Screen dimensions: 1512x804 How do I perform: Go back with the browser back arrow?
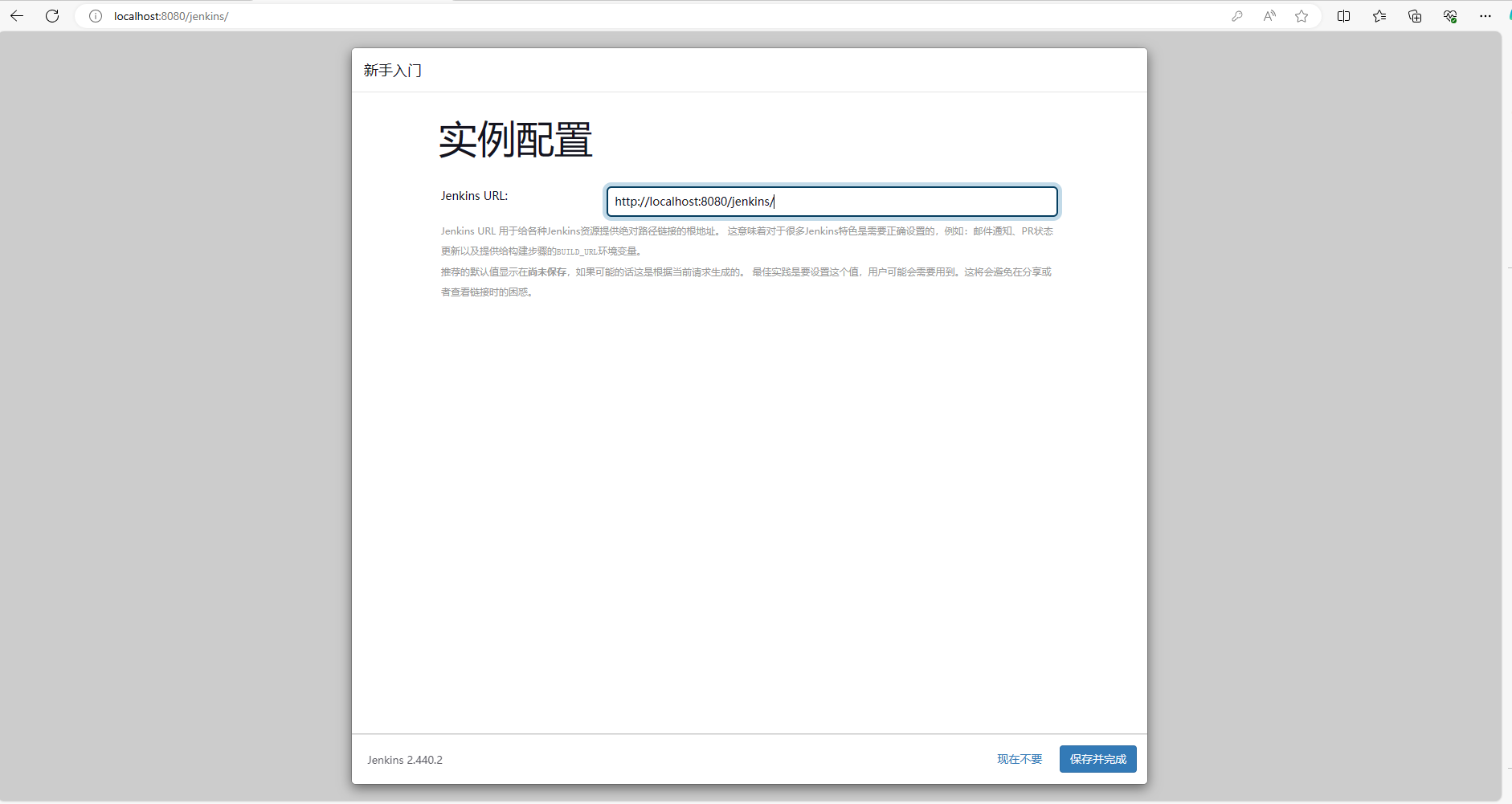17,16
